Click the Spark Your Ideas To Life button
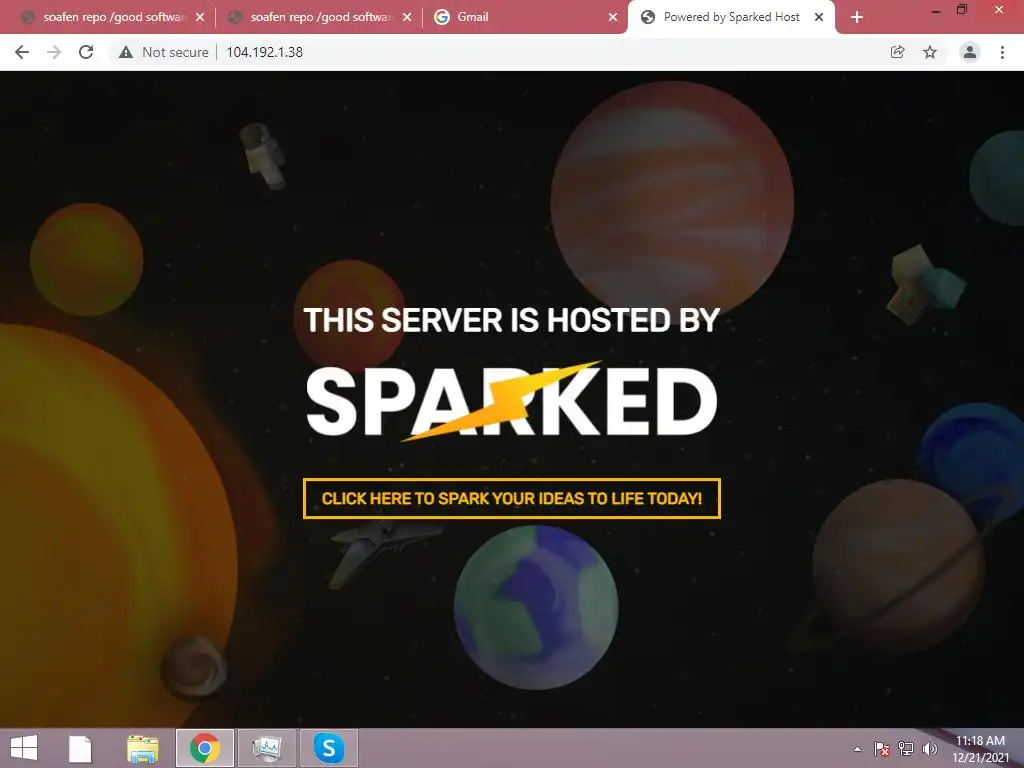 pyautogui.click(x=512, y=498)
